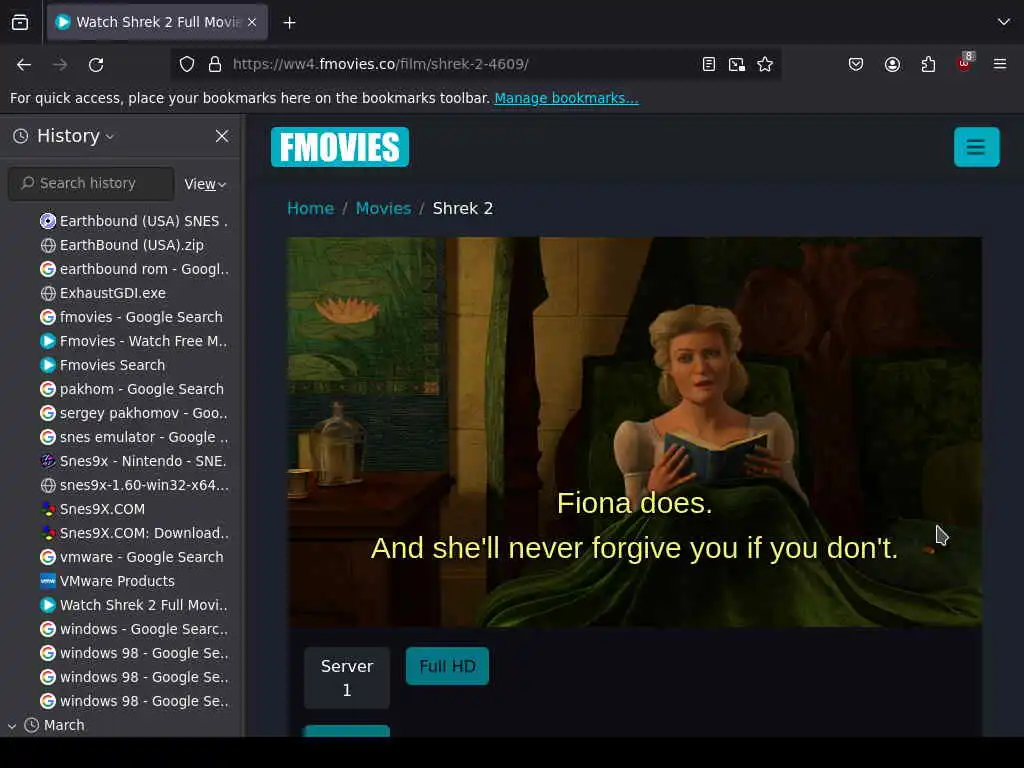Open Snes9x - Nintendo history entry
The width and height of the screenshot is (1024, 768).
(133, 461)
